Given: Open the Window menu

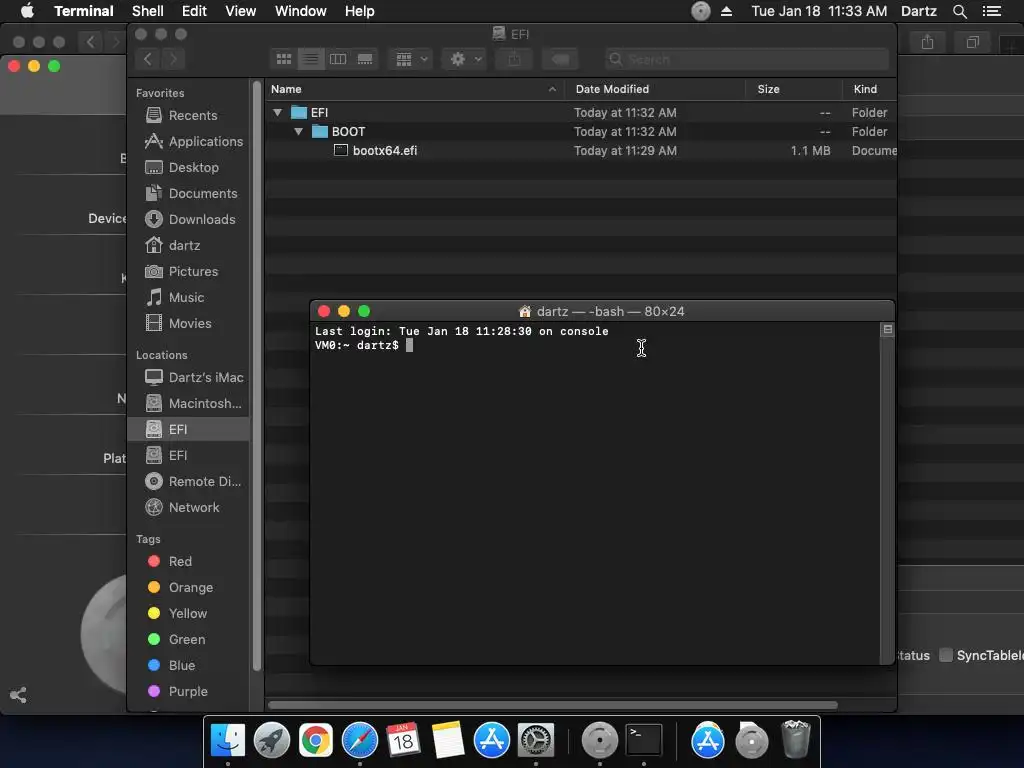Looking at the screenshot, I should point(300,11).
